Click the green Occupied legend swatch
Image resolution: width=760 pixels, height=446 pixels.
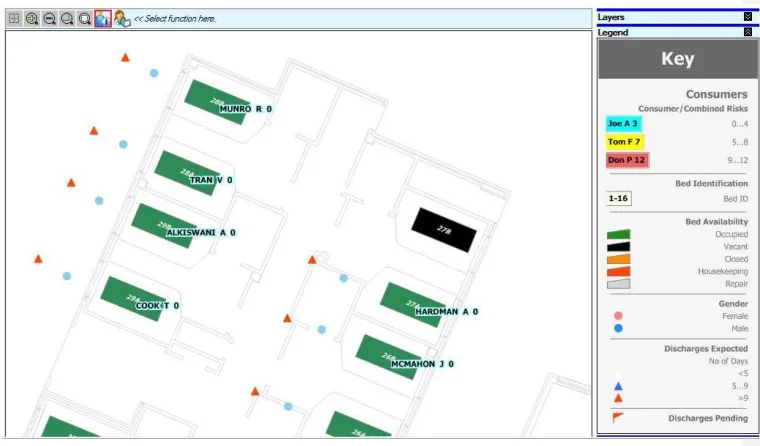point(618,235)
